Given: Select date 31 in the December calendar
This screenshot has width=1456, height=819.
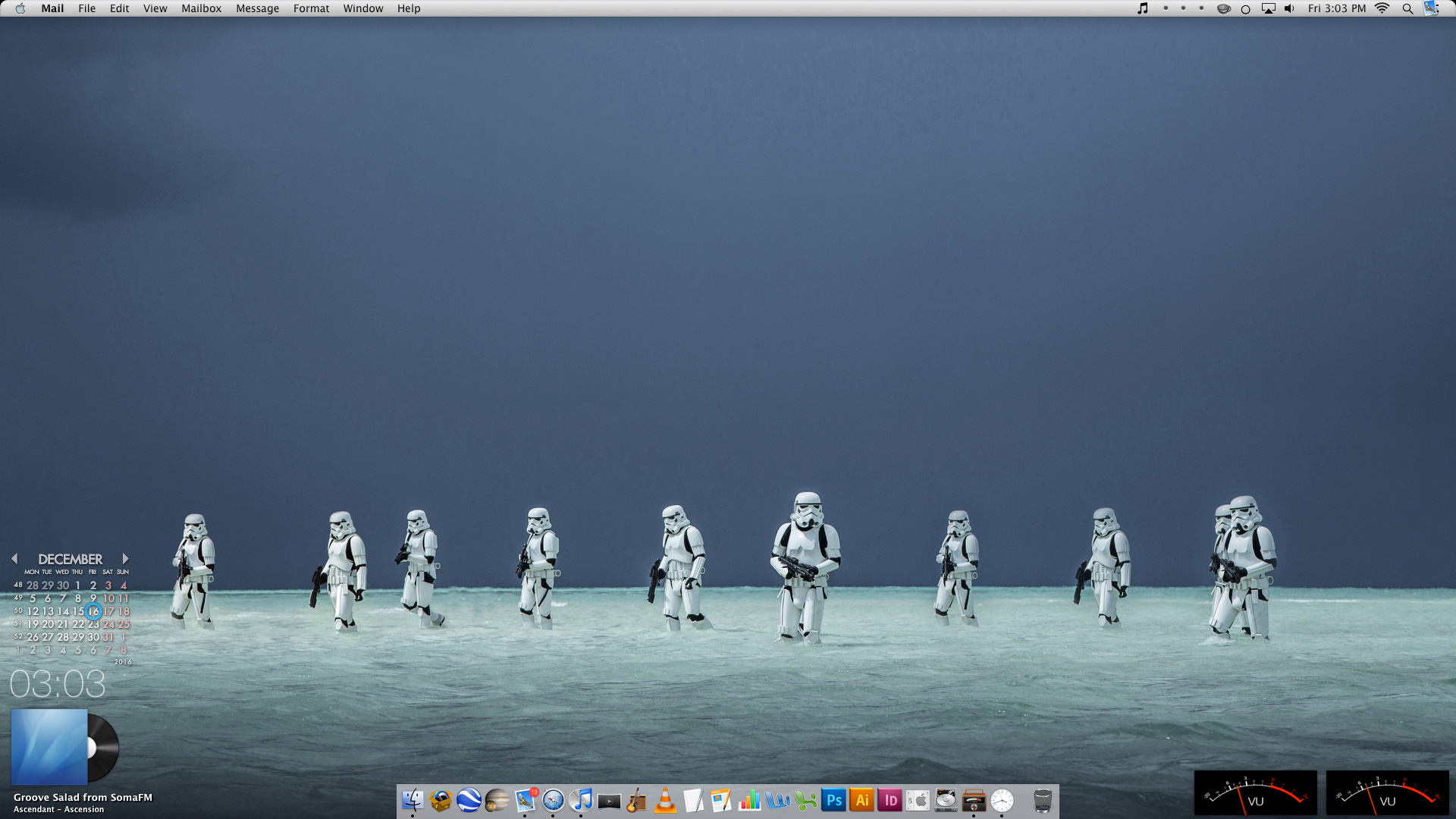Looking at the screenshot, I should point(108,637).
